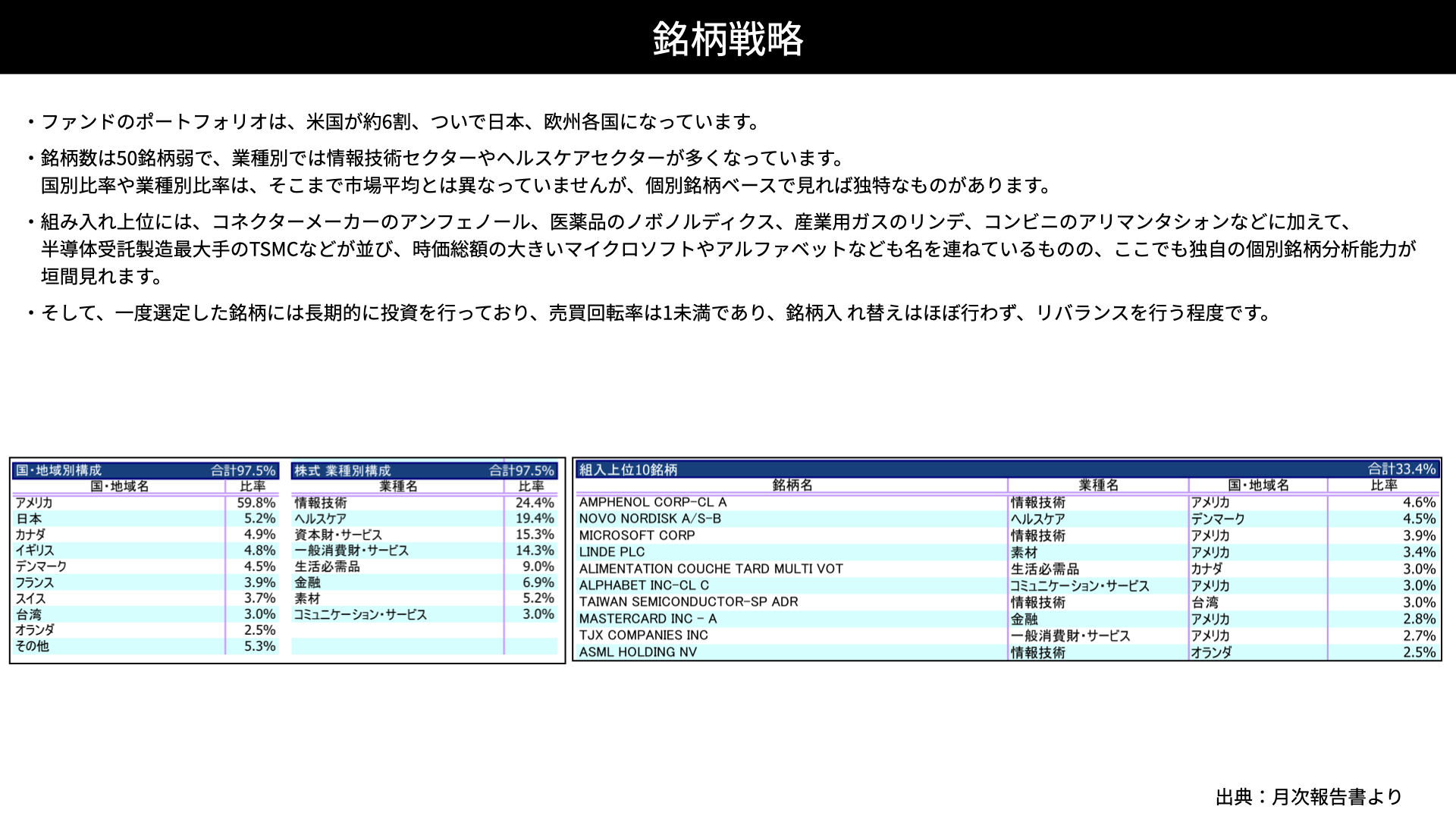Click the 情報技術 row in sector table
Viewport: 1456px width, 819px height.
pyautogui.click(x=425, y=503)
